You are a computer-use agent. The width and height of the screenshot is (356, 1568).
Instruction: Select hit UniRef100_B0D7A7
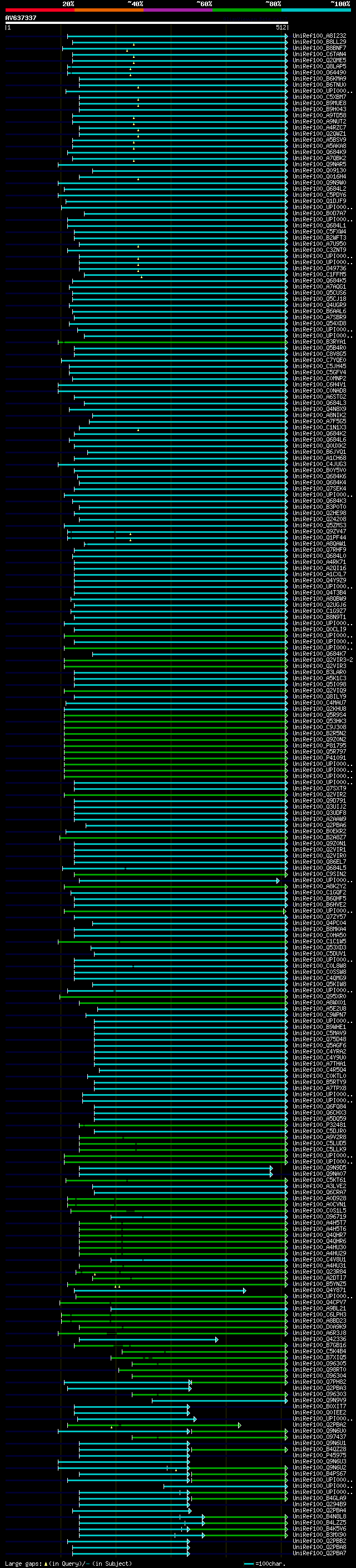pos(319,213)
